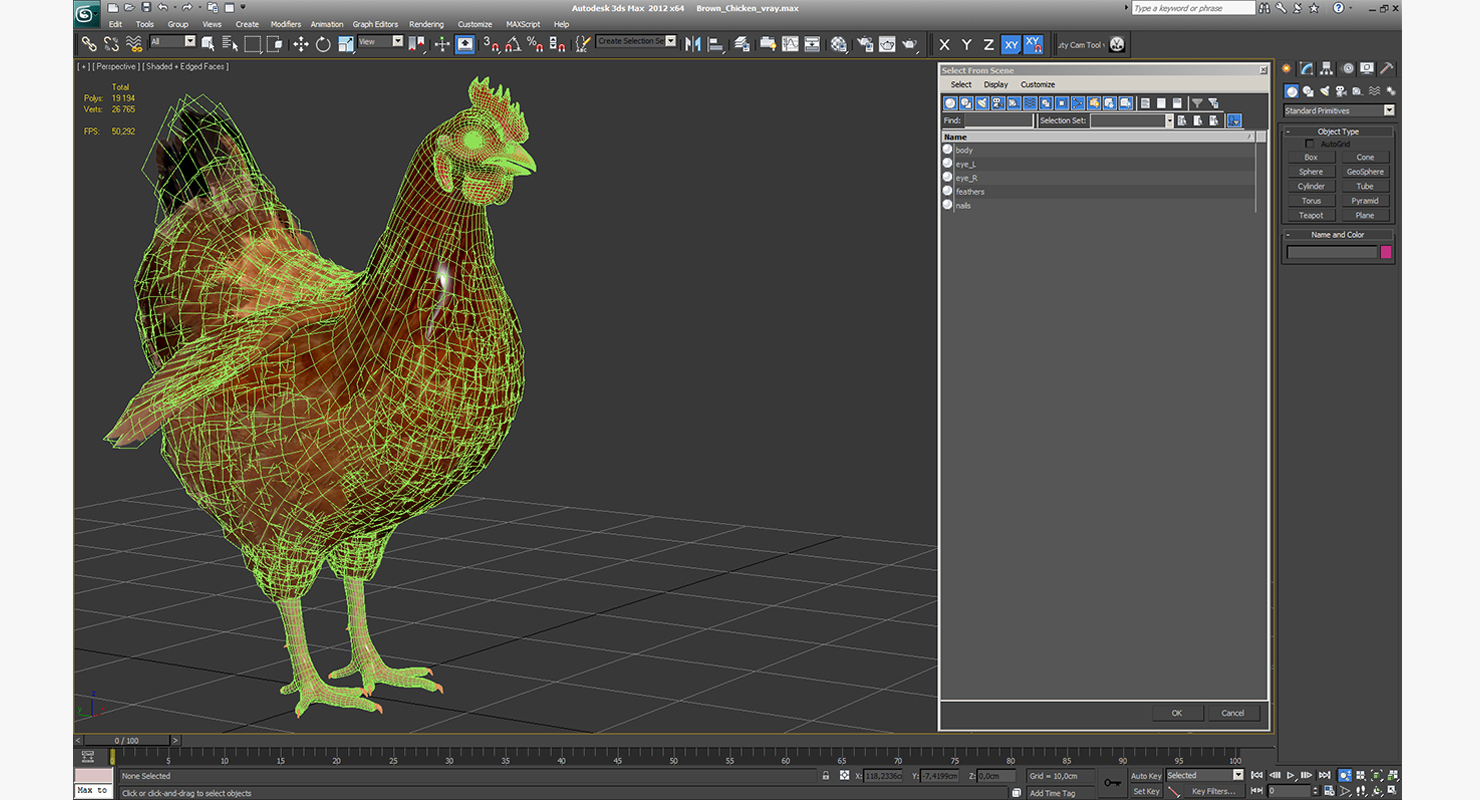
Task: Click the Align tool icon
Action: [x=716, y=44]
